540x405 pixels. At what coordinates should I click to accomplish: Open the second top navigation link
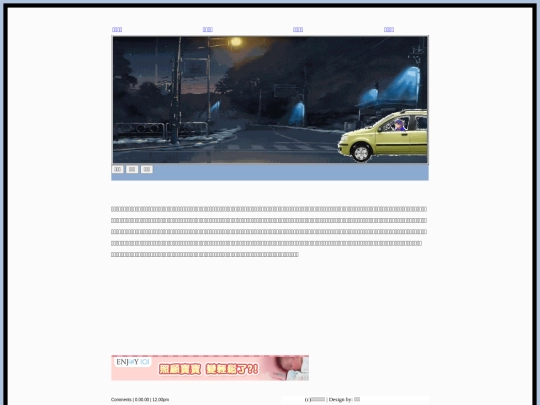pos(208,30)
